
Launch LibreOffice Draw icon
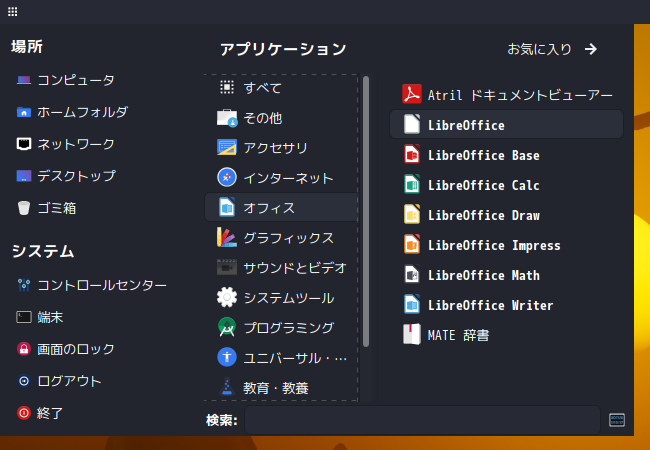coord(412,214)
